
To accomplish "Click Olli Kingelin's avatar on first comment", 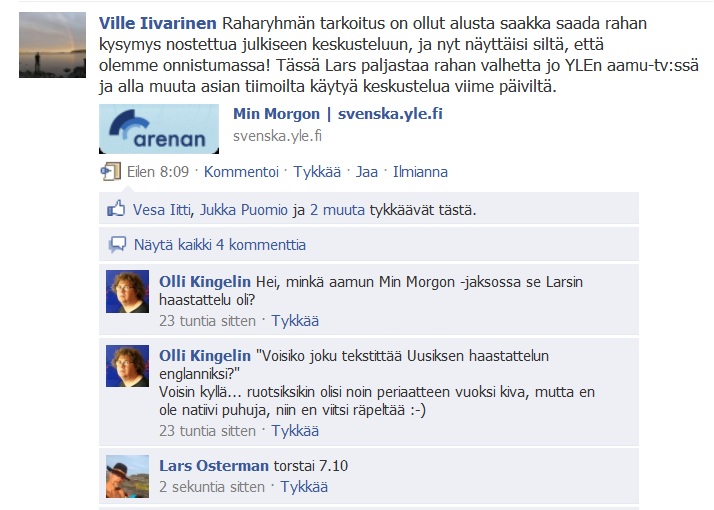I will pyautogui.click(x=128, y=291).
